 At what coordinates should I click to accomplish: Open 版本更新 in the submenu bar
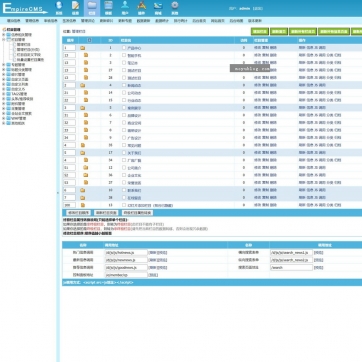pyautogui.click(x=255, y=21)
